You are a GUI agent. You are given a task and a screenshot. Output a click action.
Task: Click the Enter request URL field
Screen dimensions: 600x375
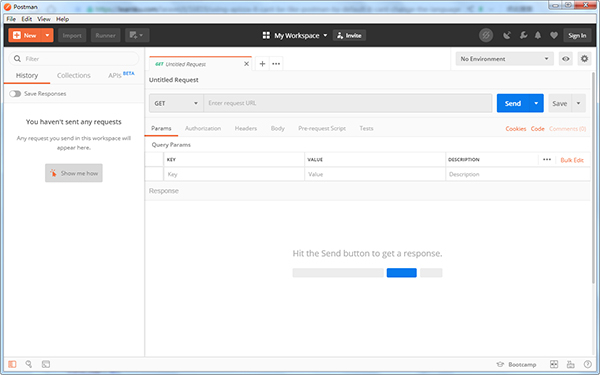coord(348,103)
